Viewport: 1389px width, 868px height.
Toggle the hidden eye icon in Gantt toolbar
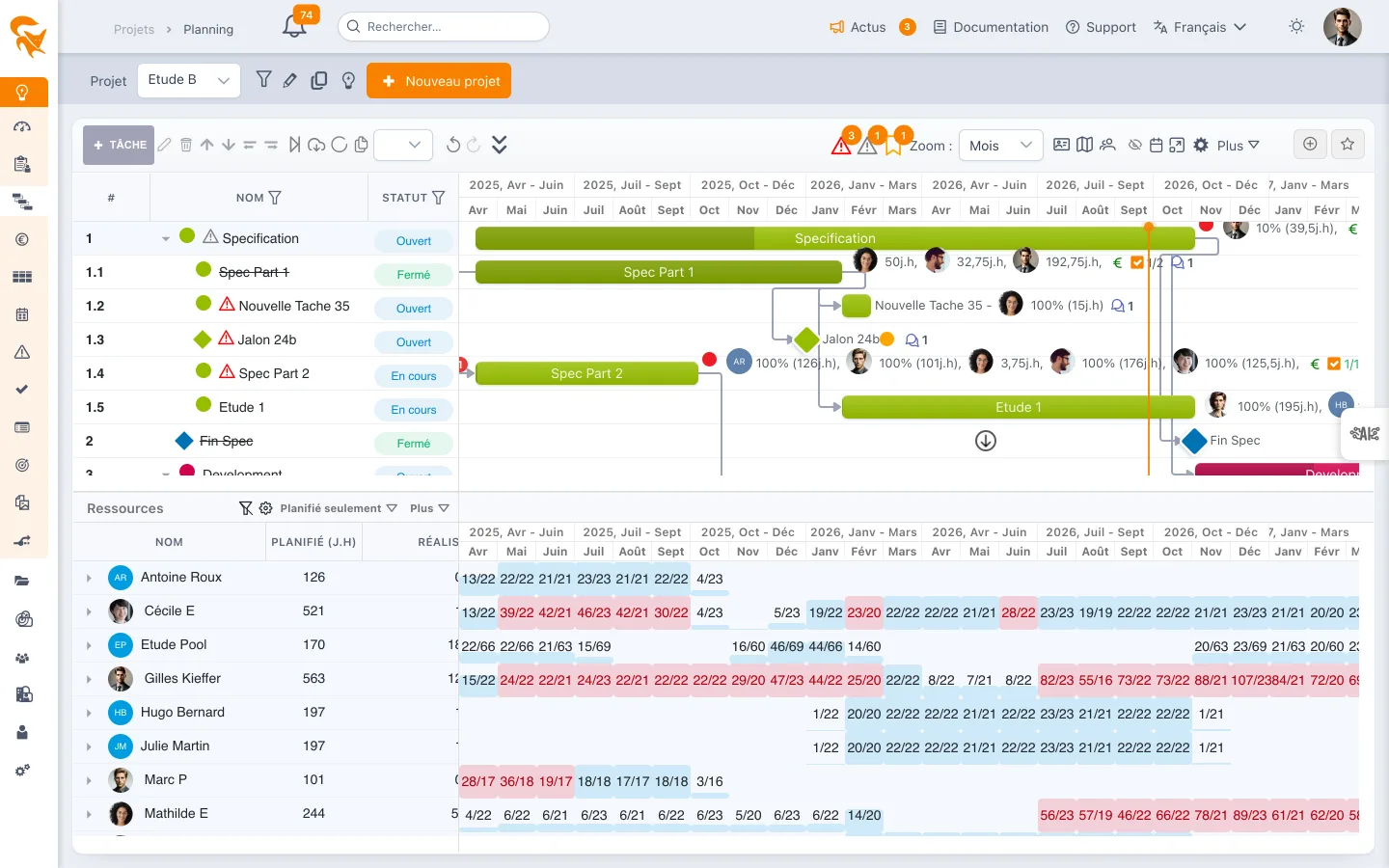pos(1135,145)
